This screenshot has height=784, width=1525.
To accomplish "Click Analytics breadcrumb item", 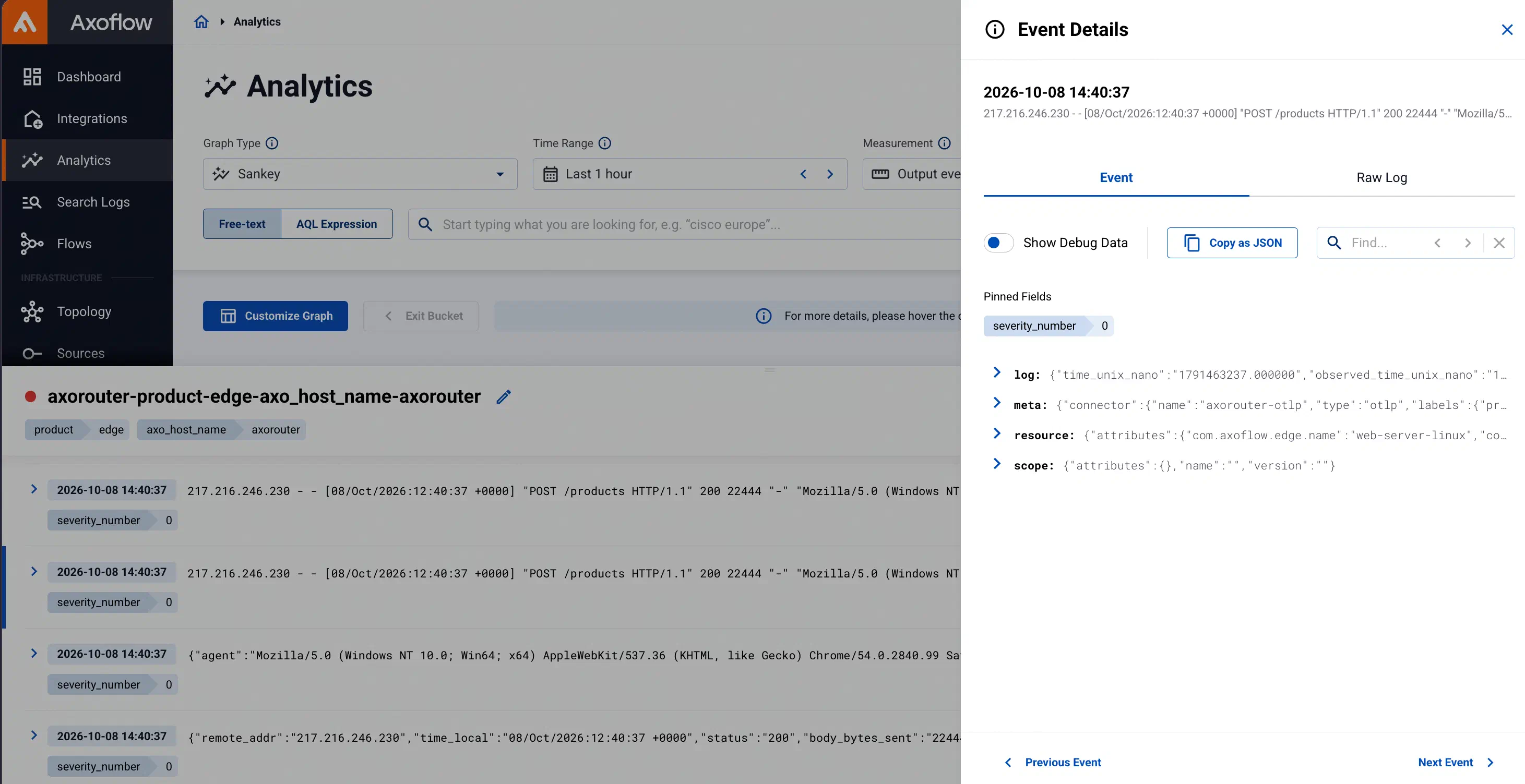I will click(x=257, y=22).
